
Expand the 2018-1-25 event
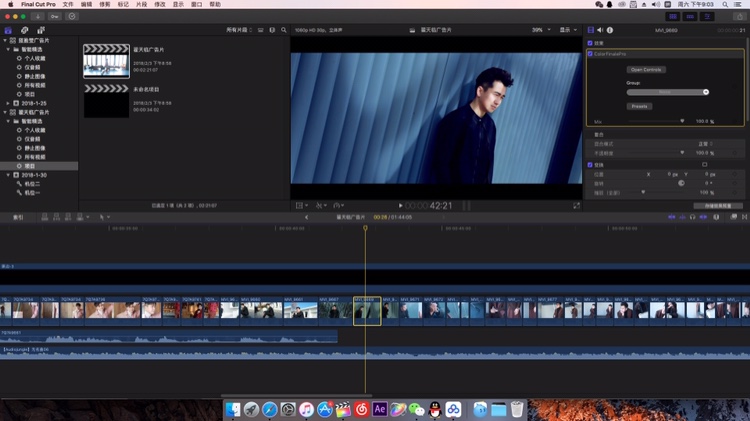coord(8,103)
